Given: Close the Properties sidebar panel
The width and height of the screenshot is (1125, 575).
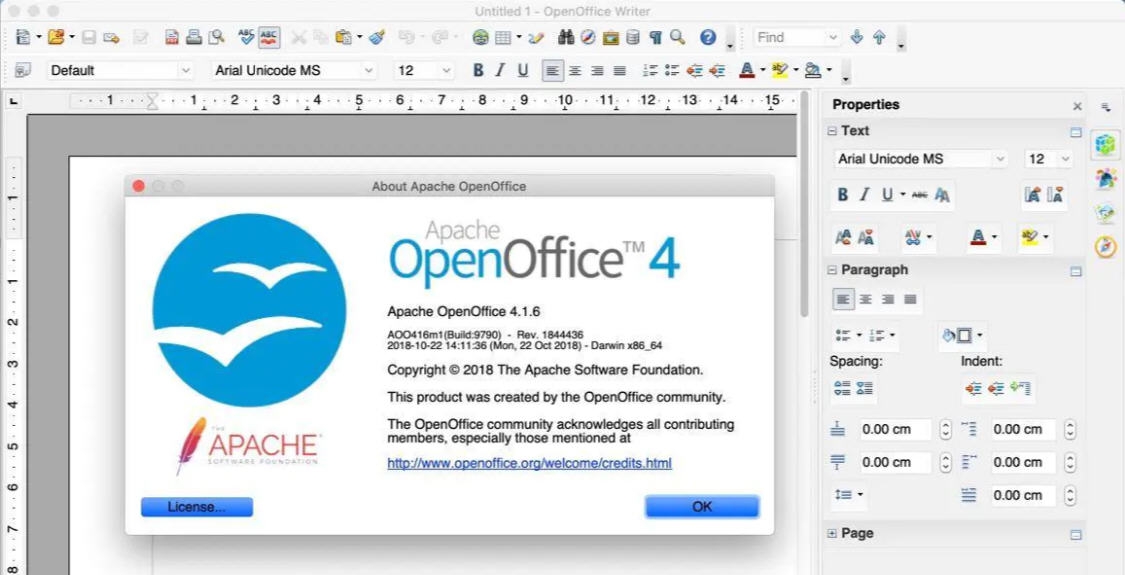Looking at the screenshot, I should [1077, 106].
